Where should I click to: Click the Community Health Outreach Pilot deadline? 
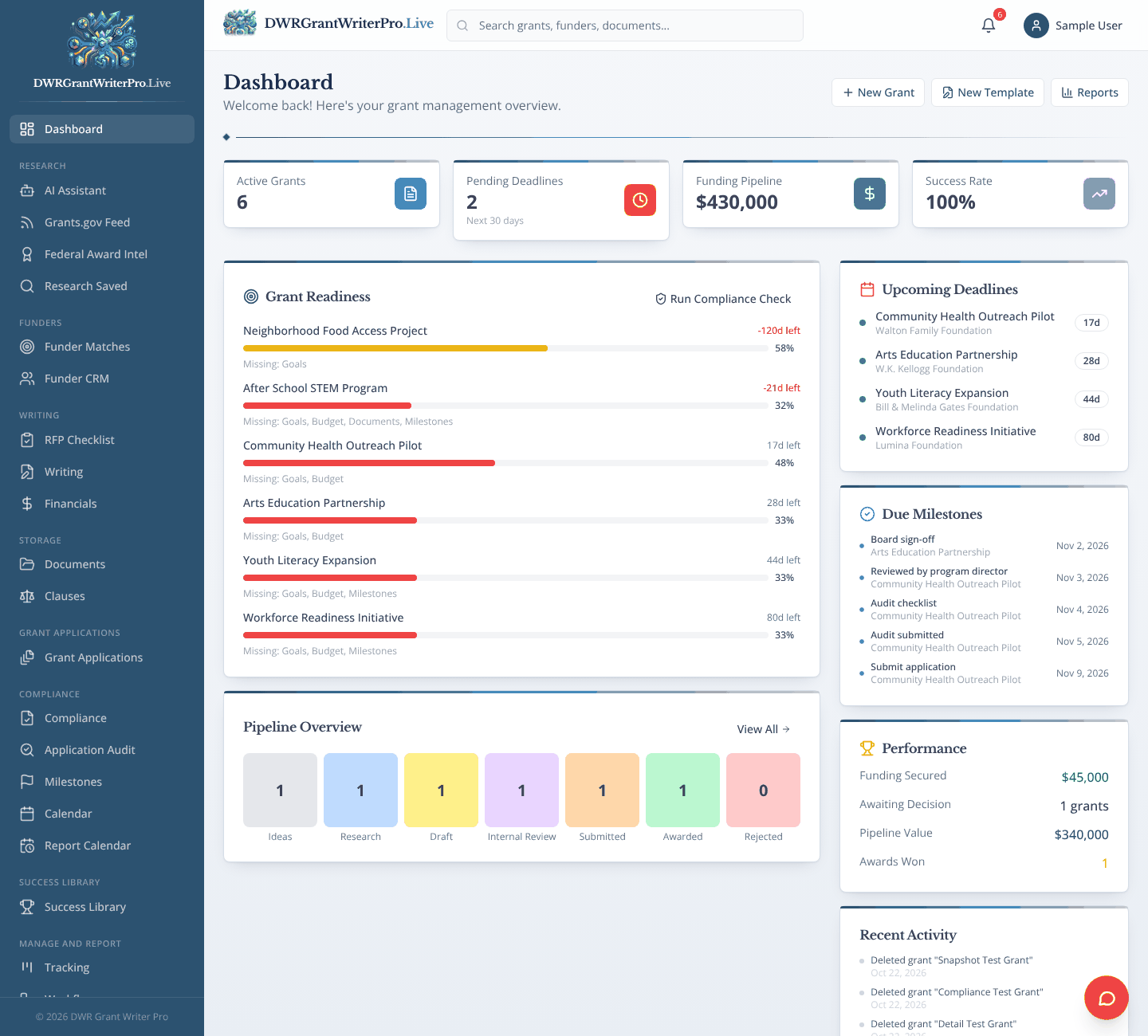tap(984, 323)
